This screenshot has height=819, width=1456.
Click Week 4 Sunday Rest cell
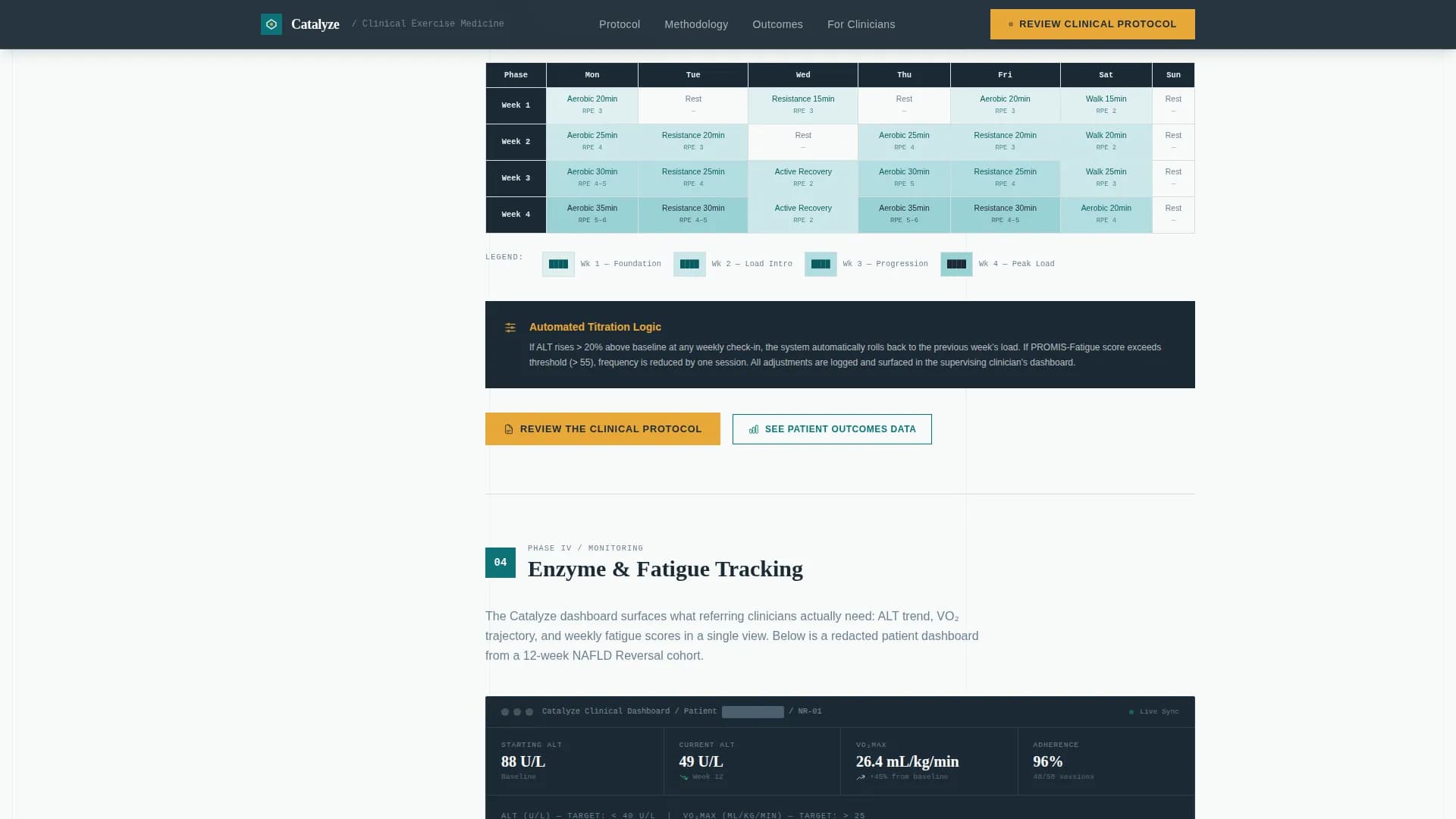pos(1173,215)
